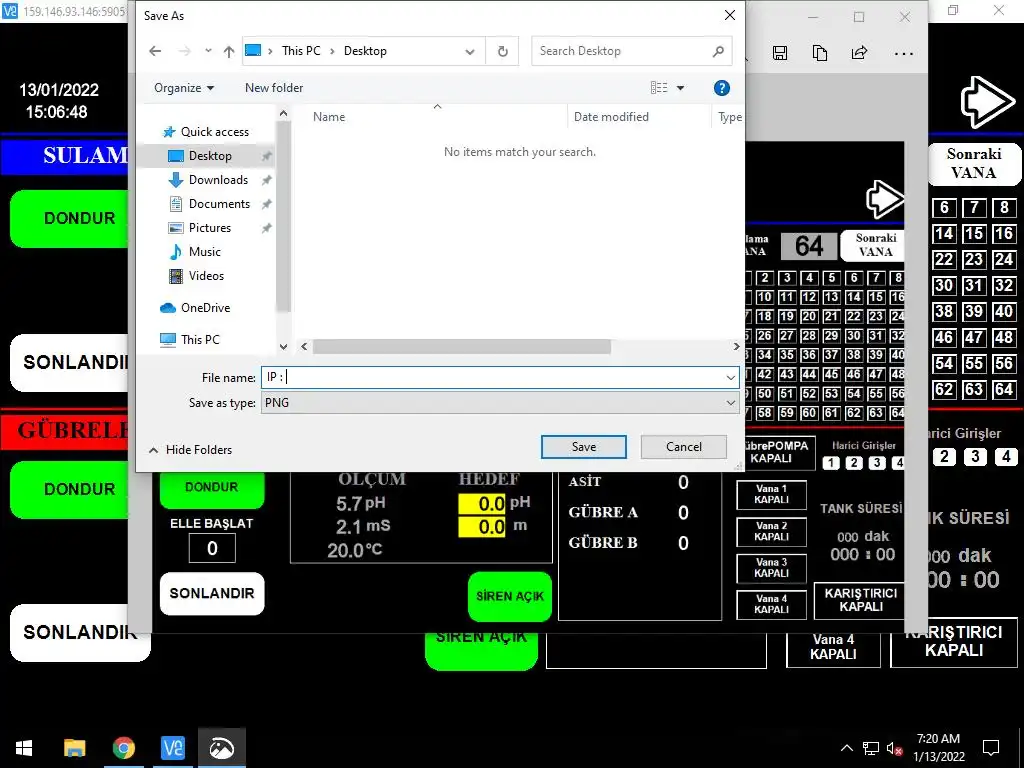Click the search magnifier in Search Desktop
This screenshot has width=1024, height=768.
[x=718, y=51]
